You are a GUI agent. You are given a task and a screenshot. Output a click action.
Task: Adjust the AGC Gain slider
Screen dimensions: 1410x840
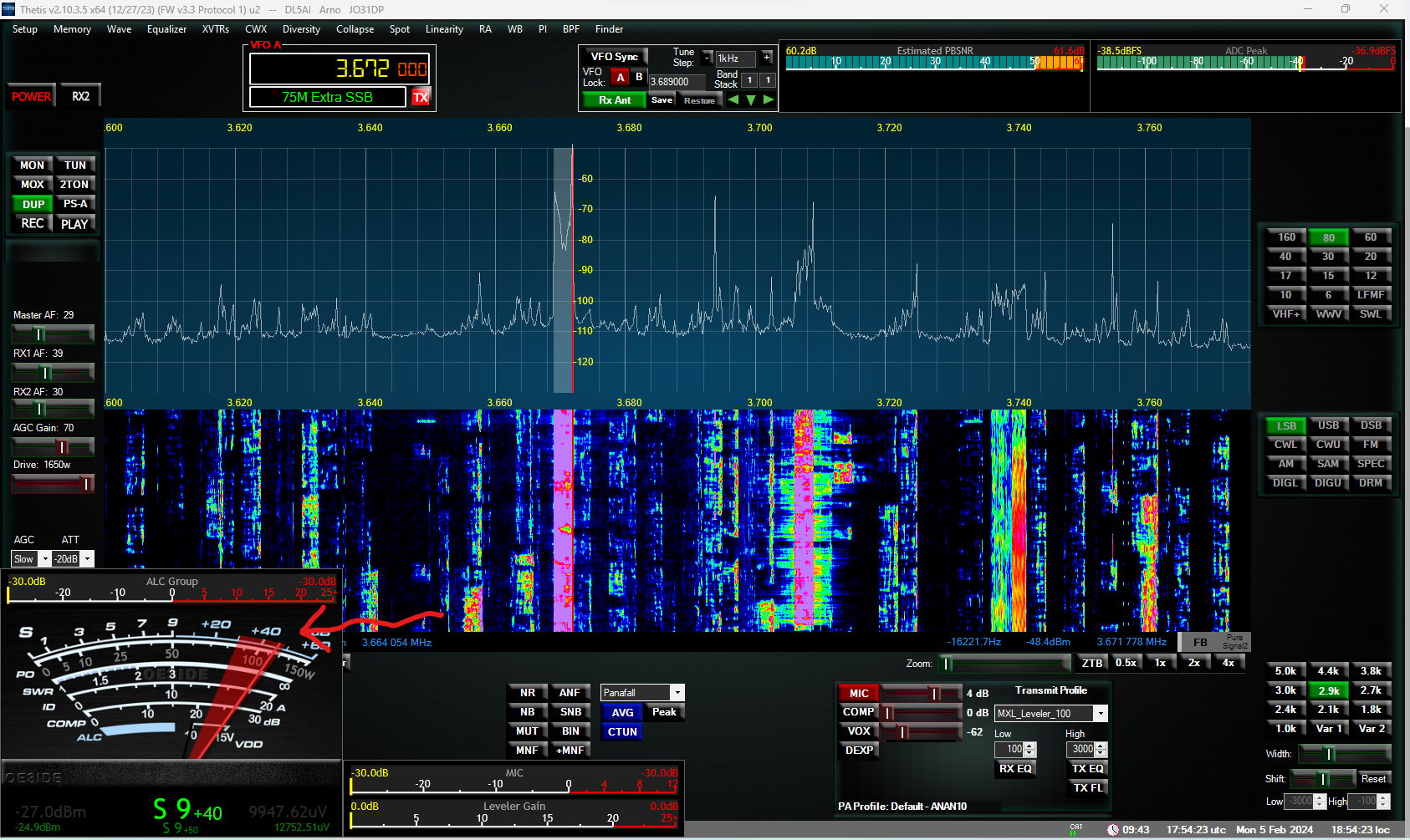tap(53, 446)
